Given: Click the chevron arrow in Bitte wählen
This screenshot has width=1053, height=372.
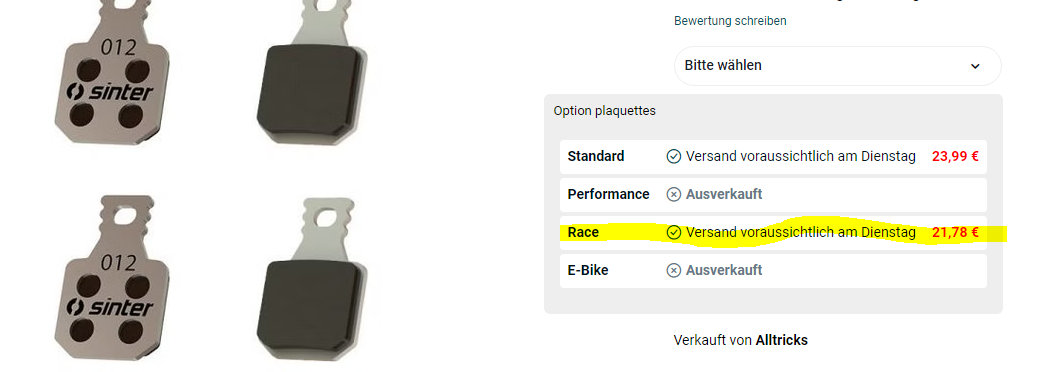Looking at the screenshot, I should click(x=975, y=66).
